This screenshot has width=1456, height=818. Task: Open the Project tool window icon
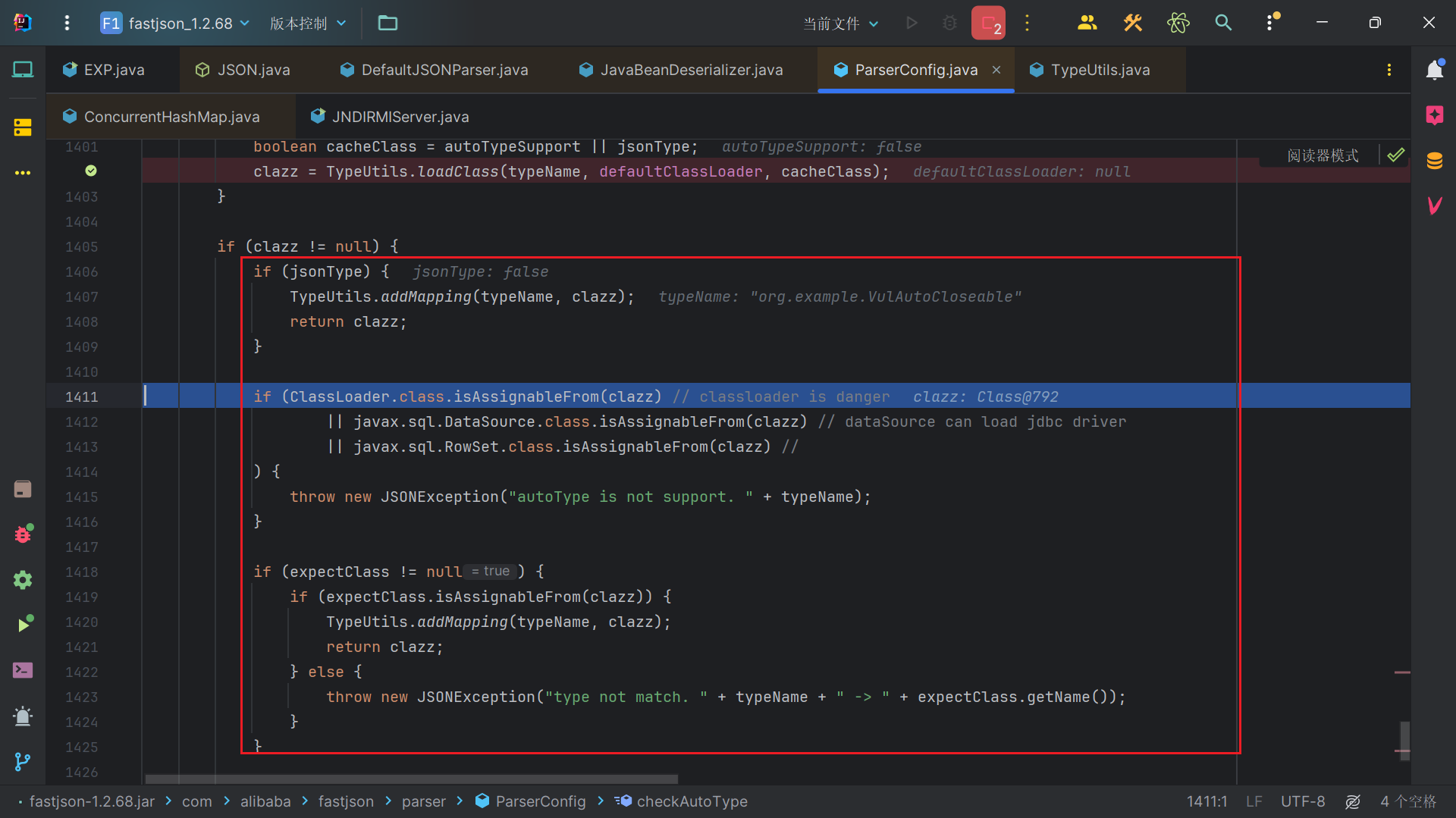point(23,70)
